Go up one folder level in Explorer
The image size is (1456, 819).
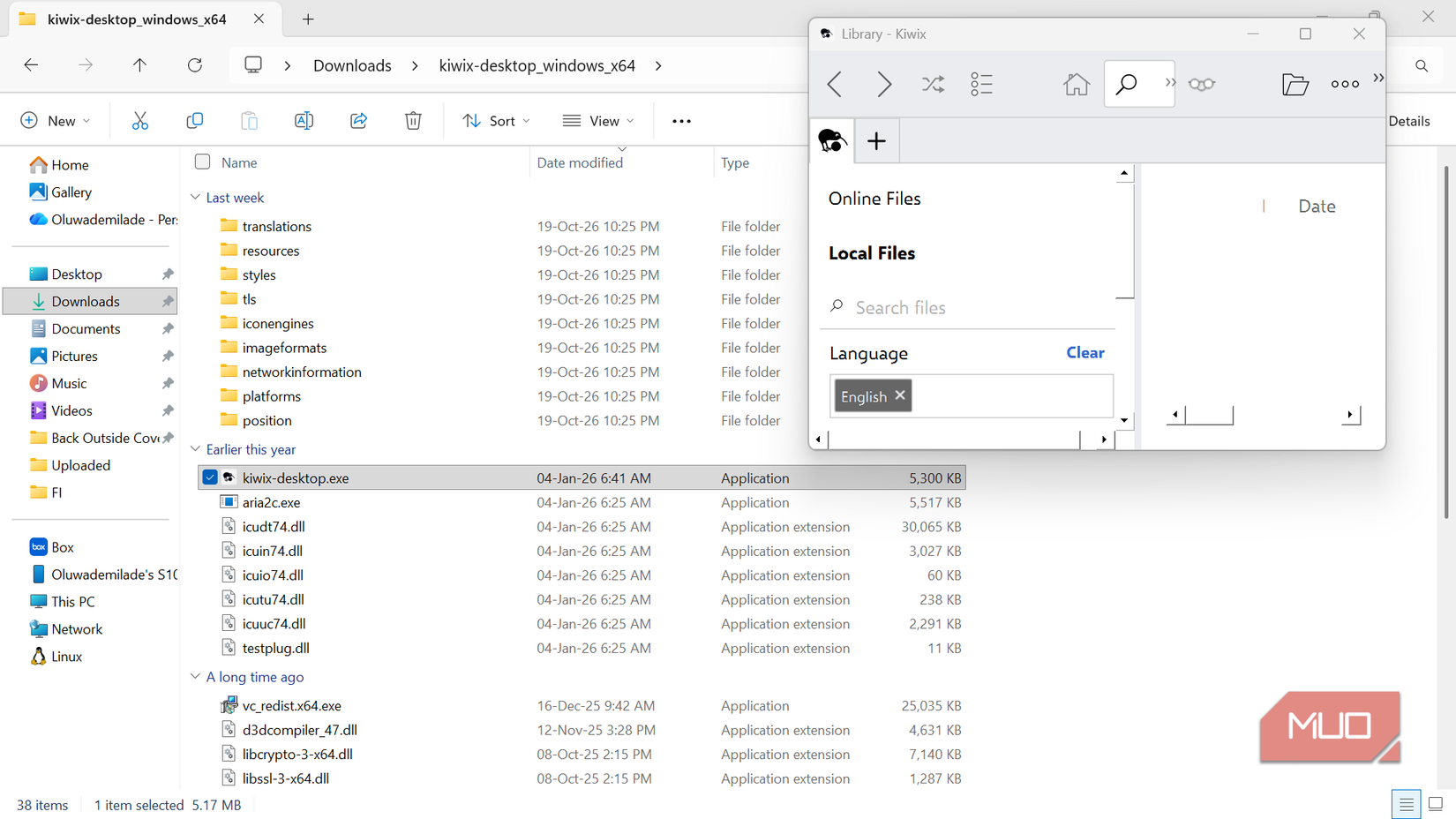[x=139, y=65]
